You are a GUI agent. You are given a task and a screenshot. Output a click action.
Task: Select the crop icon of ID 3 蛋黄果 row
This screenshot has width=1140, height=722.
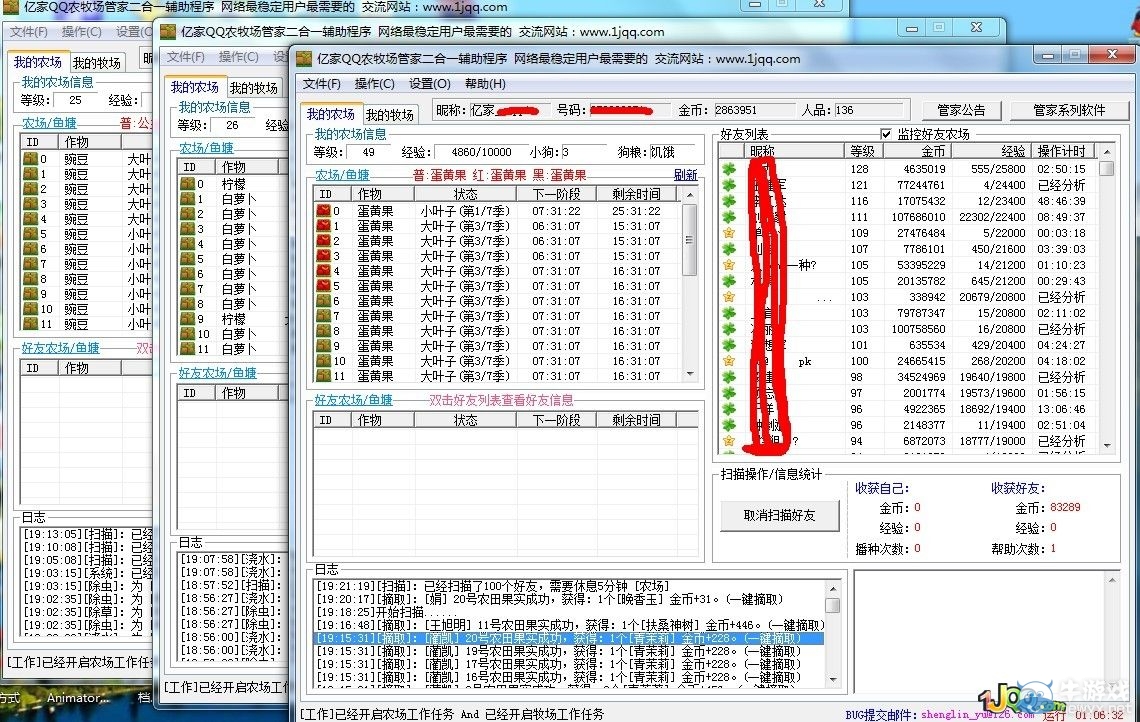324,256
